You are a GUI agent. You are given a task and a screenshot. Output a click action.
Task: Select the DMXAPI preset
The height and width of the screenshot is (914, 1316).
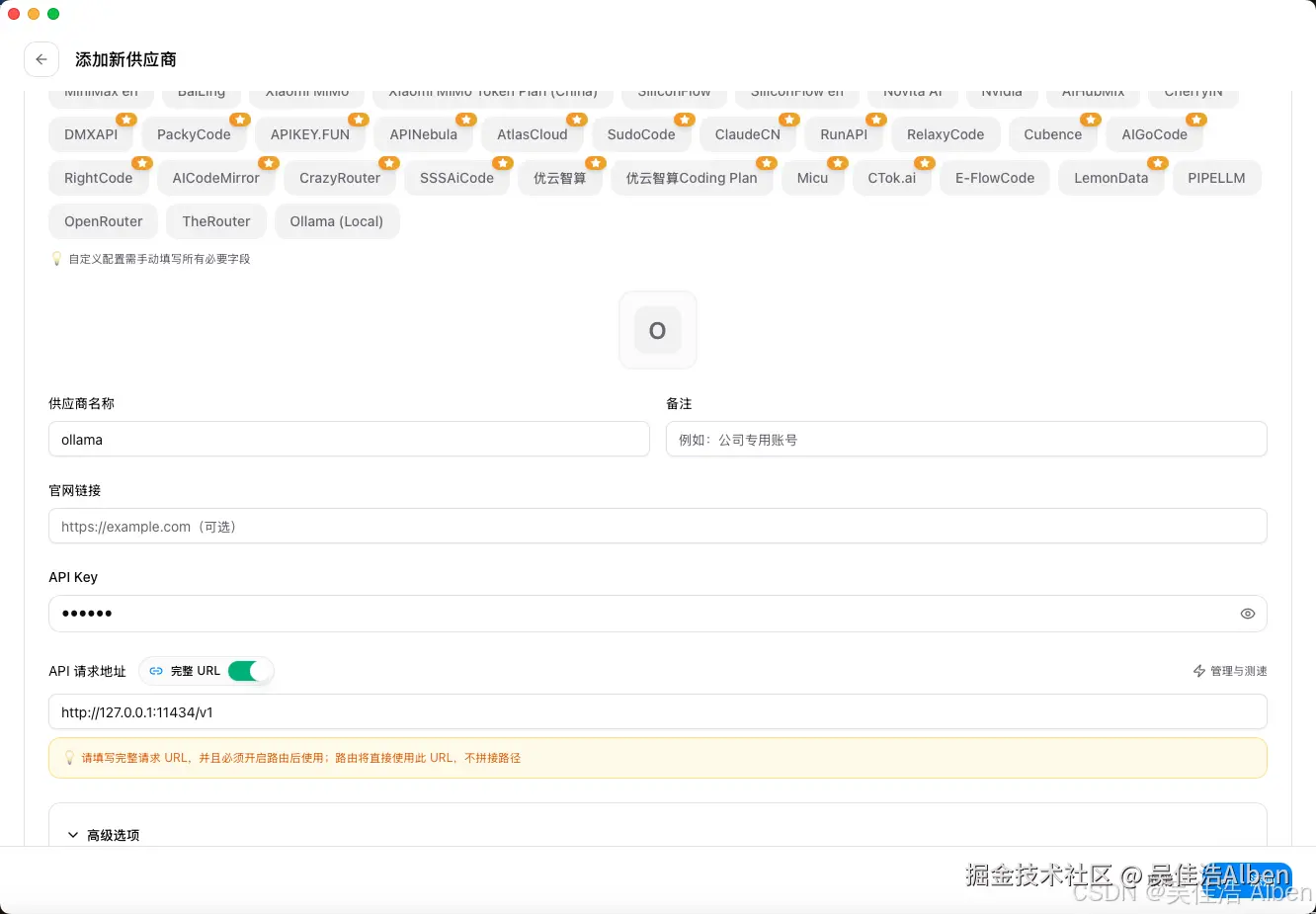coord(91,134)
